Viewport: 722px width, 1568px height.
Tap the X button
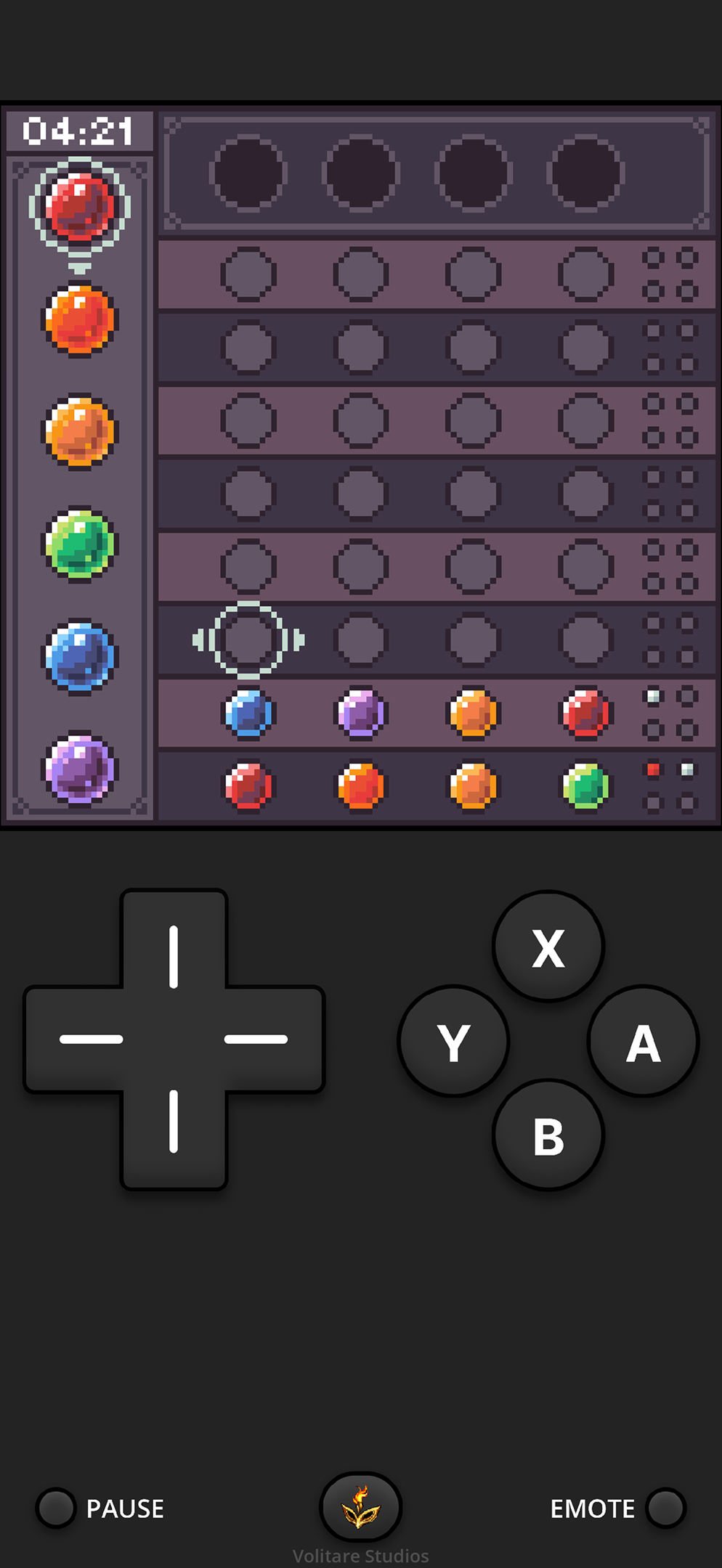pos(548,947)
